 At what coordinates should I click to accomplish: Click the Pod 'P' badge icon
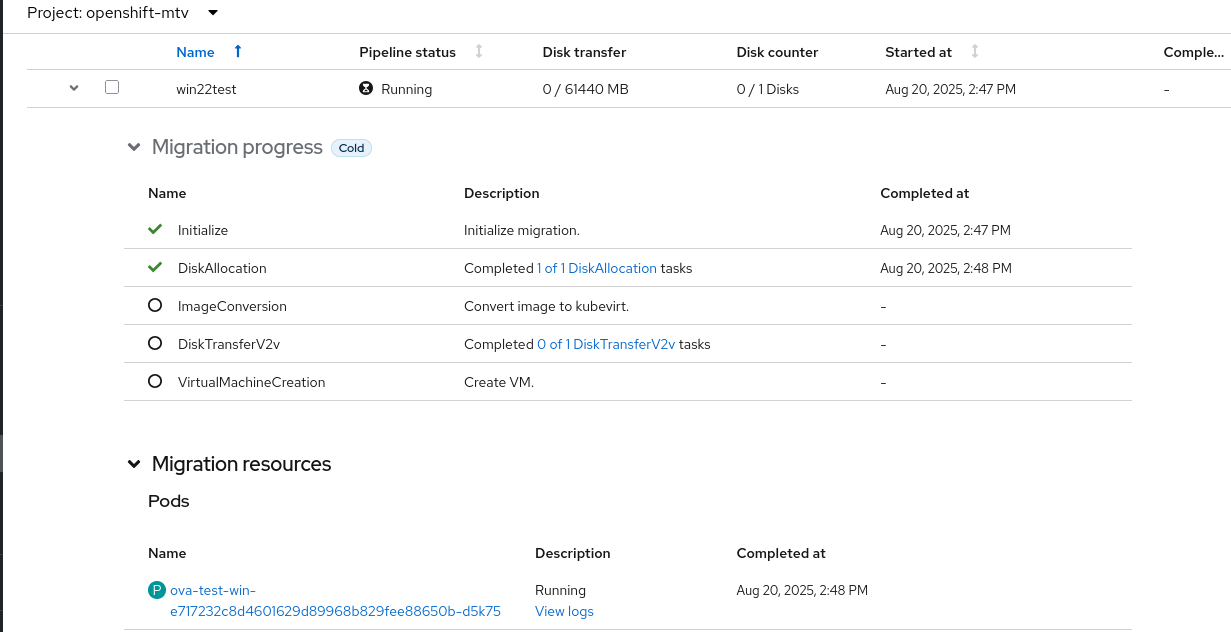click(157, 590)
